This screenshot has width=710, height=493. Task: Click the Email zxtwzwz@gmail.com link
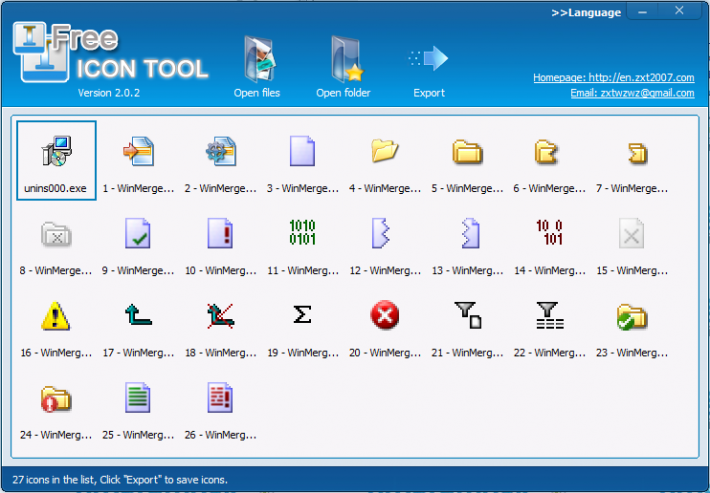coord(632,93)
